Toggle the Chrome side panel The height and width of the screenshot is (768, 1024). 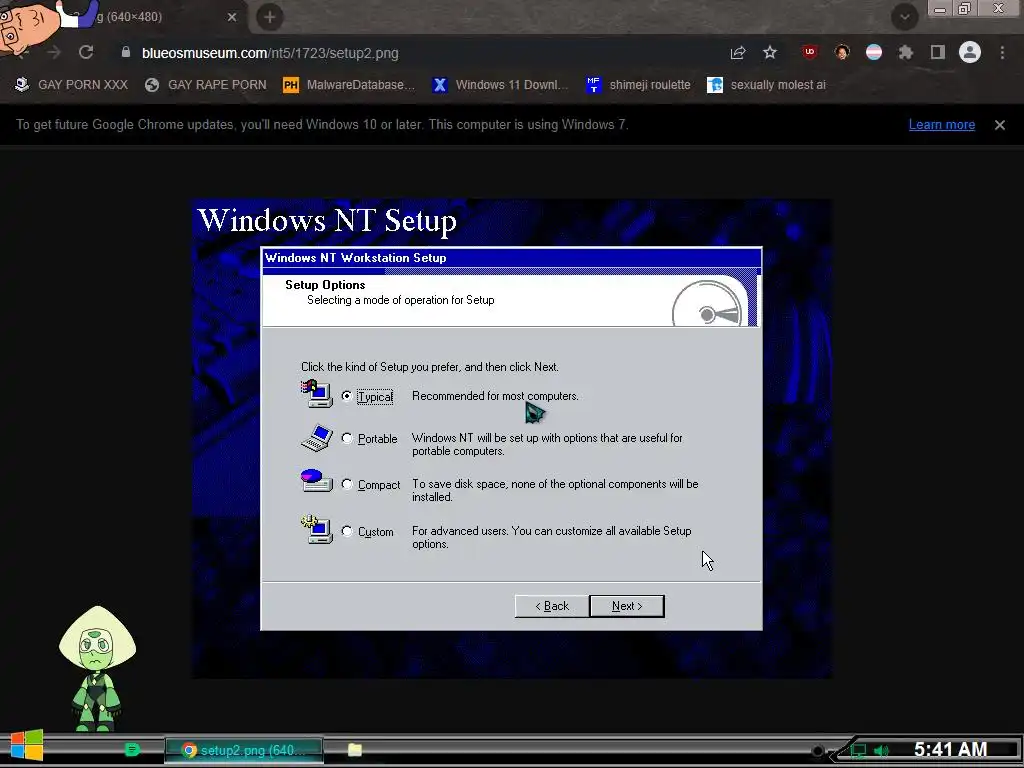point(938,52)
